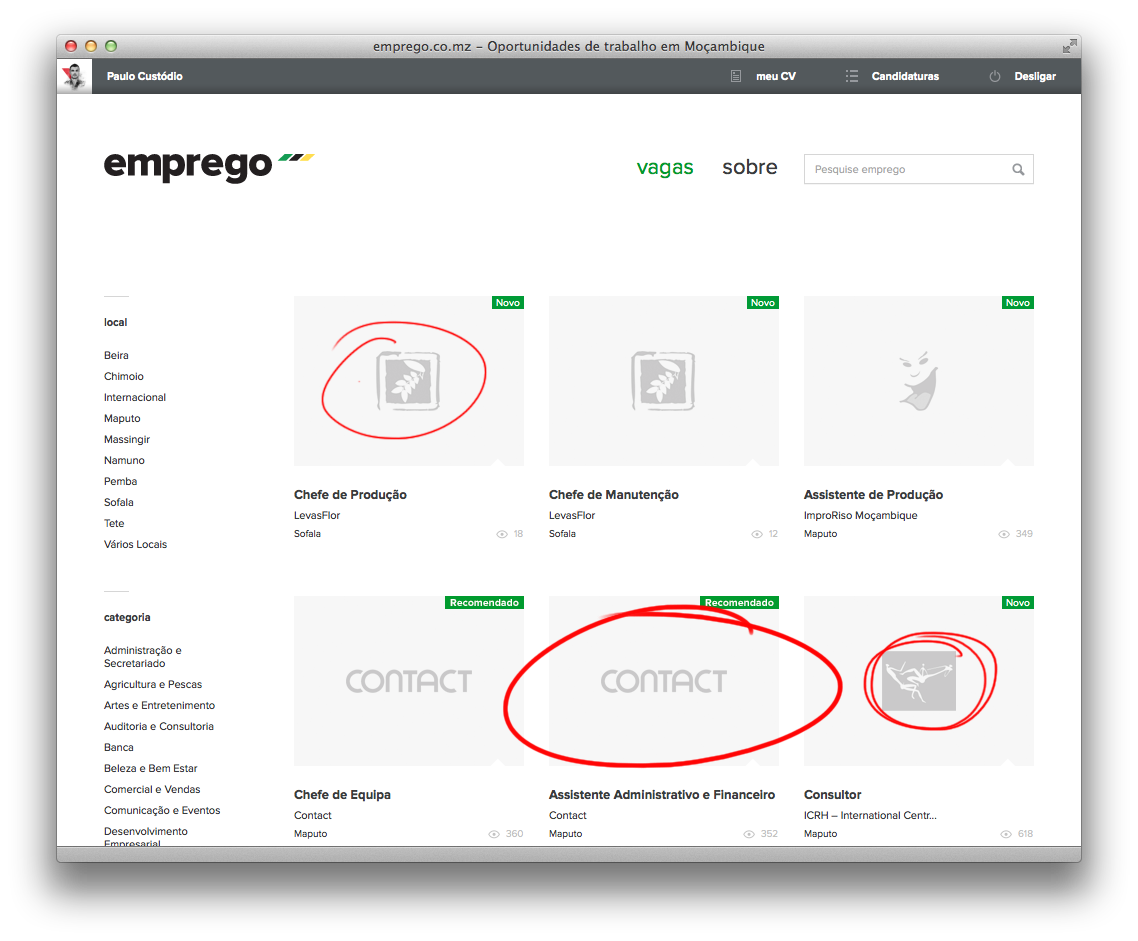Open the Assistente de Produção job title
This screenshot has width=1138, height=941.
coord(874,495)
